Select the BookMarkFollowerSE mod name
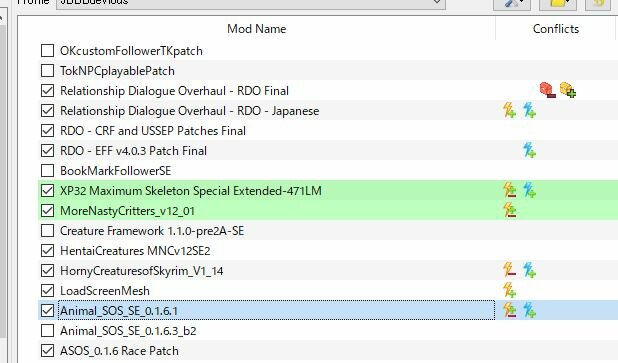The height and width of the screenshot is (363, 618). [115, 171]
